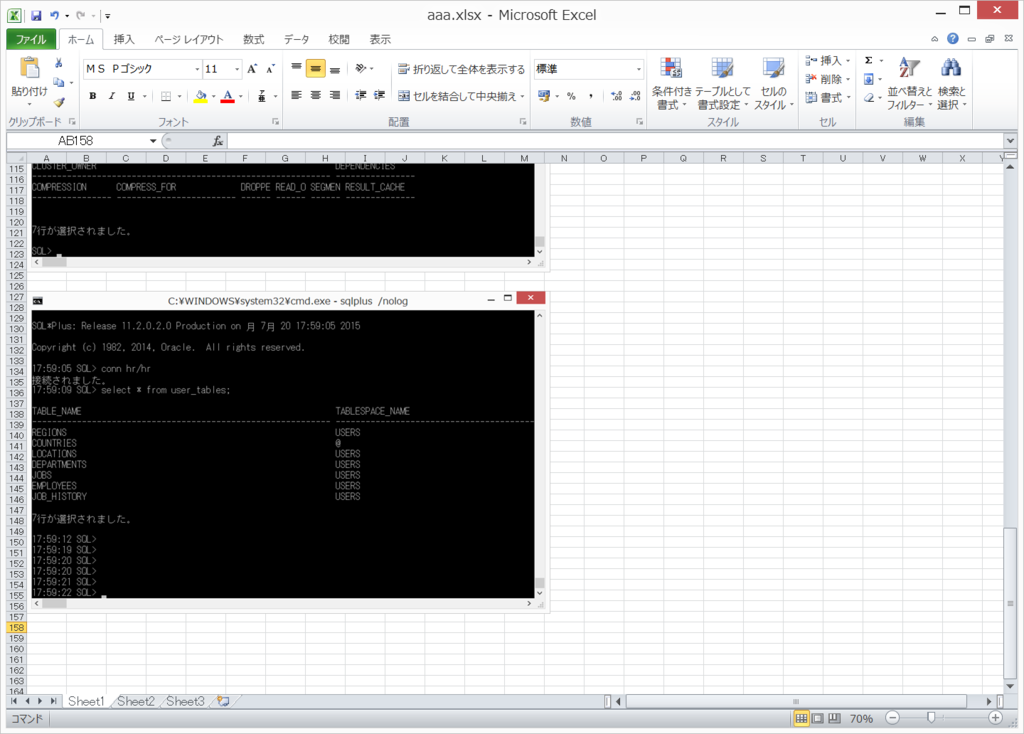The width and height of the screenshot is (1024, 734).
Task: Click the Percent style icon
Action: 571,96
